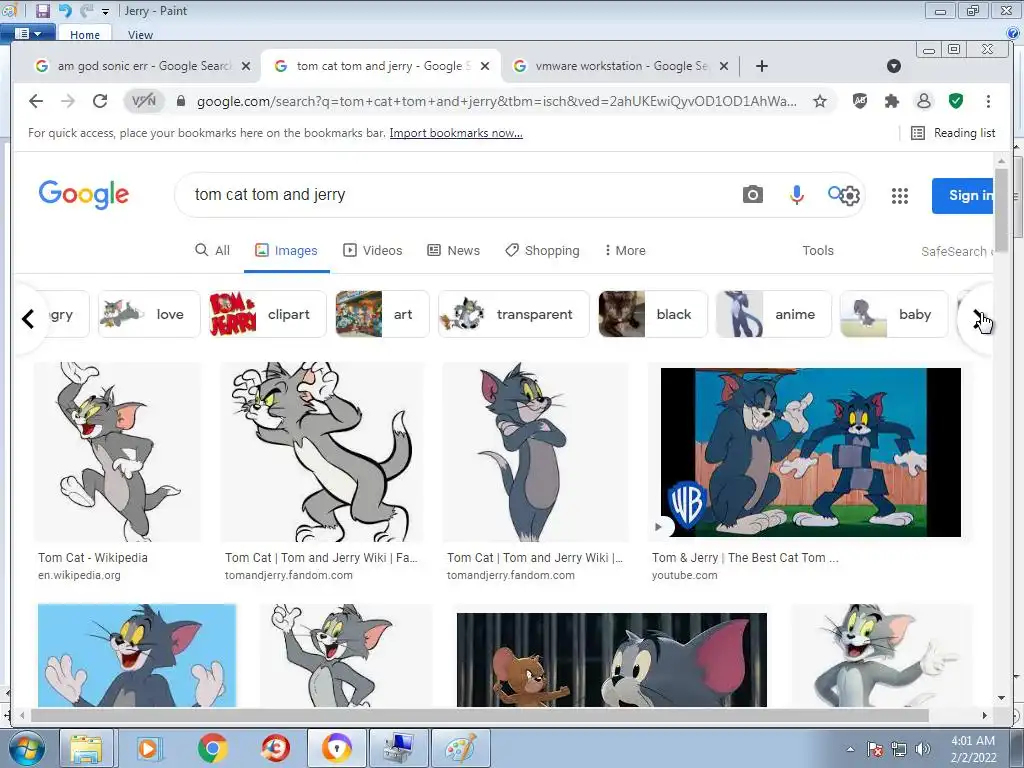Open a new browser tab with plus
Screen dimensions: 1024x768
[x=761, y=66]
